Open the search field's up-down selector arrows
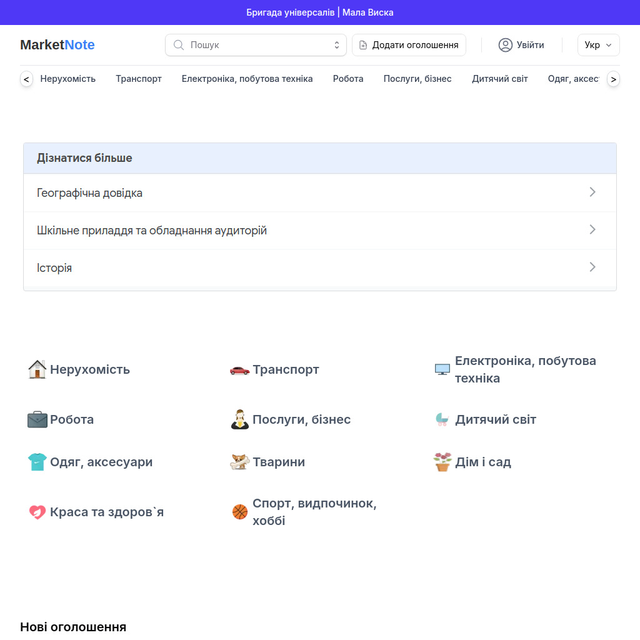 click(x=337, y=45)
